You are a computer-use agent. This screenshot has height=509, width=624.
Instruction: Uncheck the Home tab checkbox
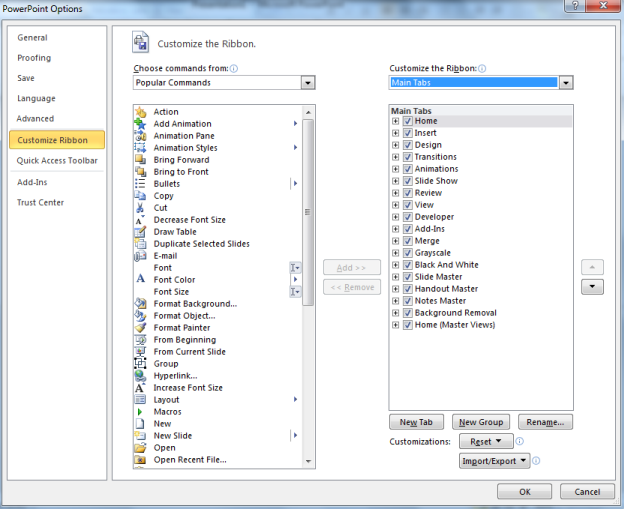[x=408, y=121]
